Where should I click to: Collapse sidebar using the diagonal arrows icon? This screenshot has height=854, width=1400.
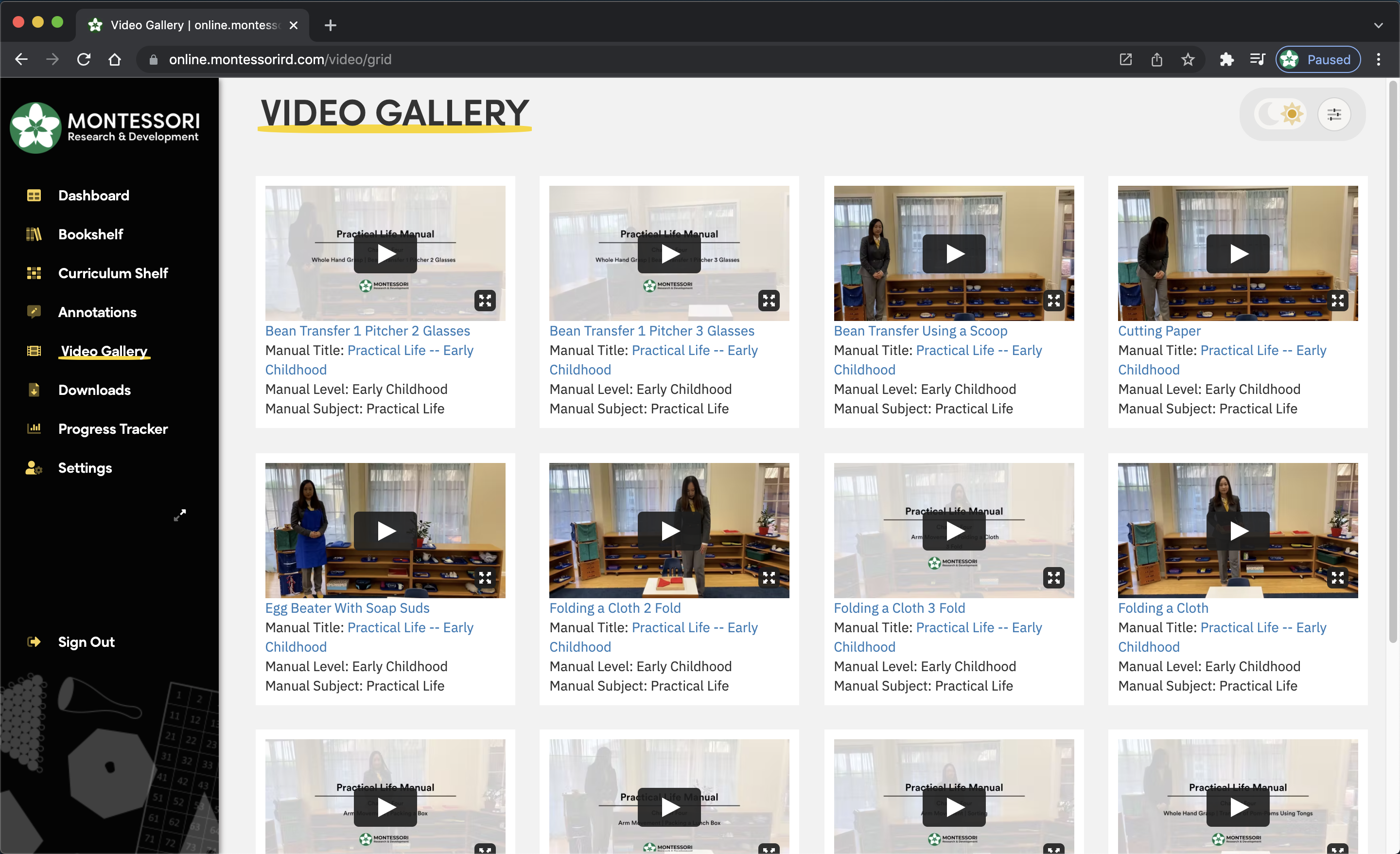[x=179, y=515]
